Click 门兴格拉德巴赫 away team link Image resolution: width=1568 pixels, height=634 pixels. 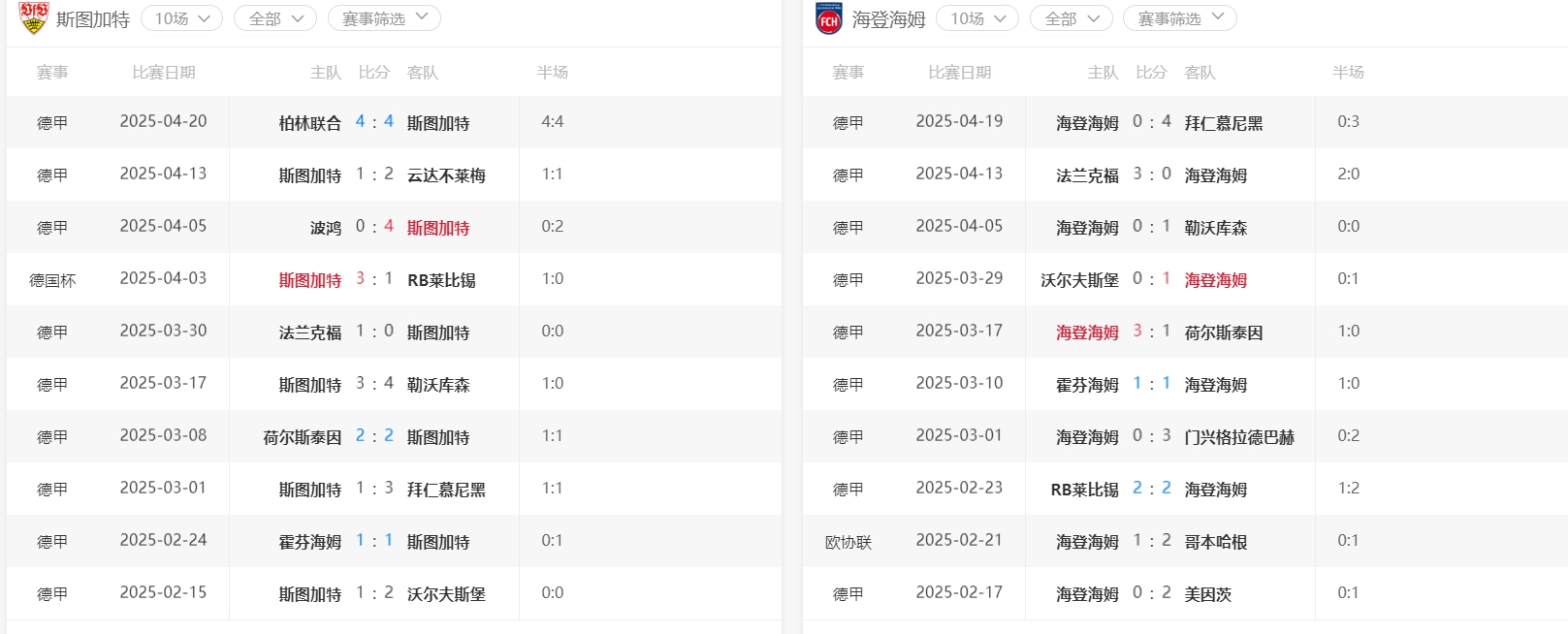tap(1239, 437)
